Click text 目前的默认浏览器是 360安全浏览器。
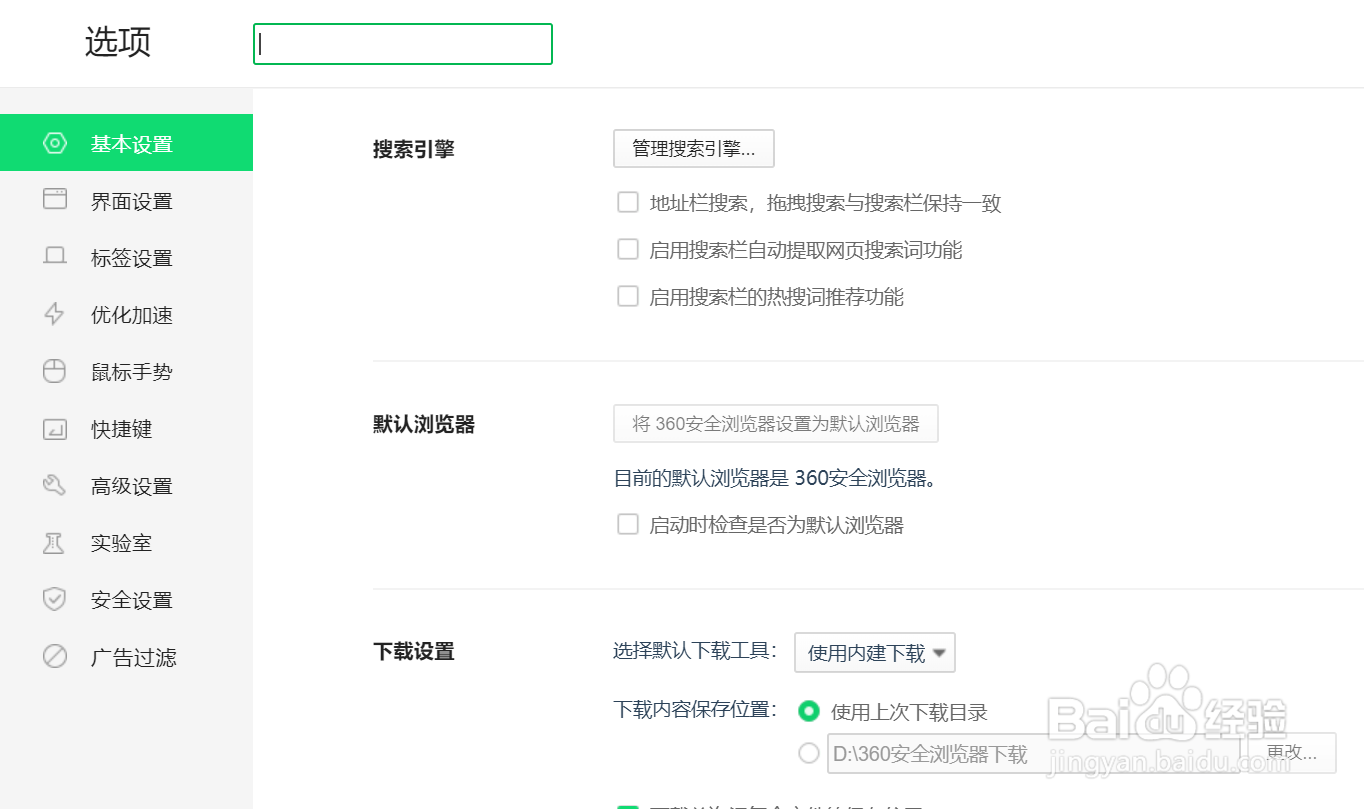Viewport: 1364px width, 809px height. [x=777, y=478]
